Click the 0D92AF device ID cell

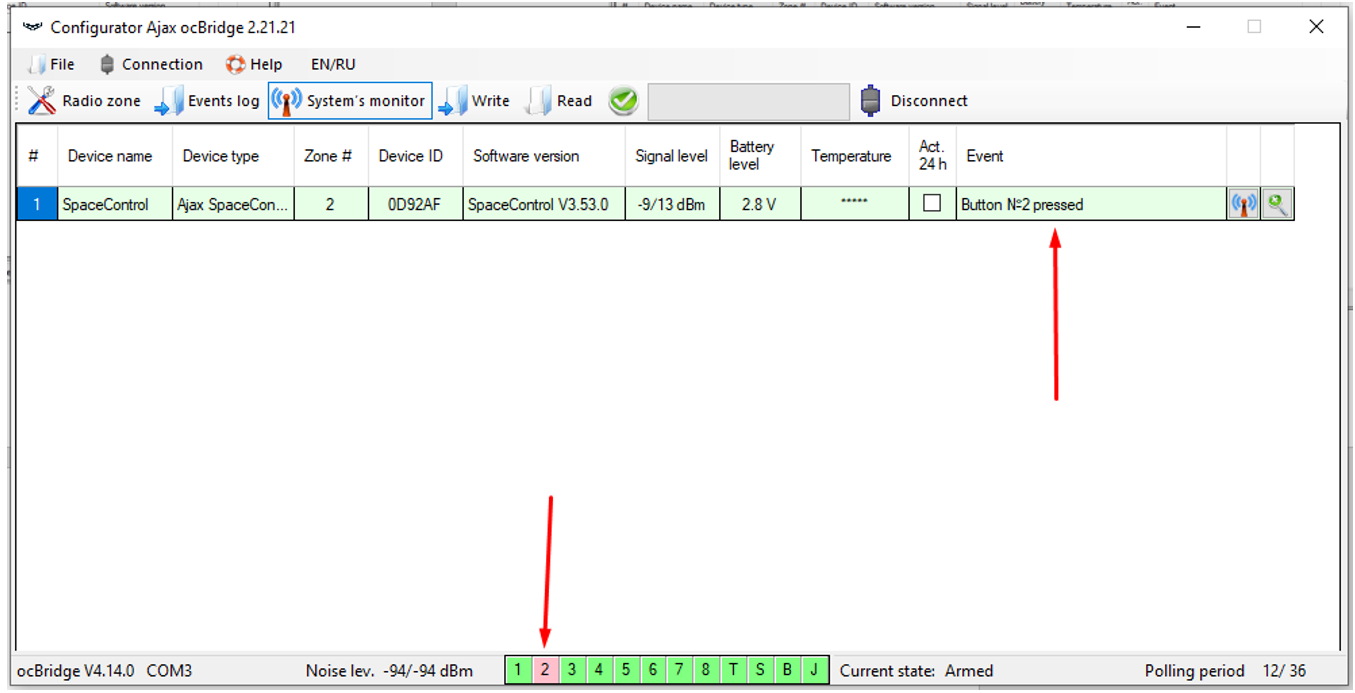click(415, 204)
